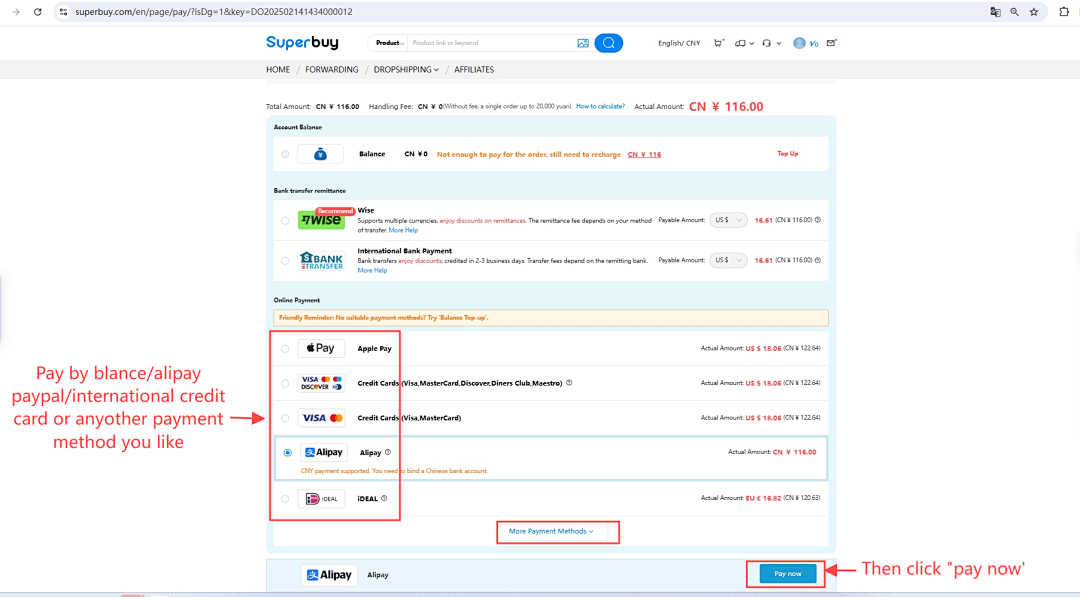Click the Bank Transfer logo
The image size is (1080, 597).
click(322, 260)
